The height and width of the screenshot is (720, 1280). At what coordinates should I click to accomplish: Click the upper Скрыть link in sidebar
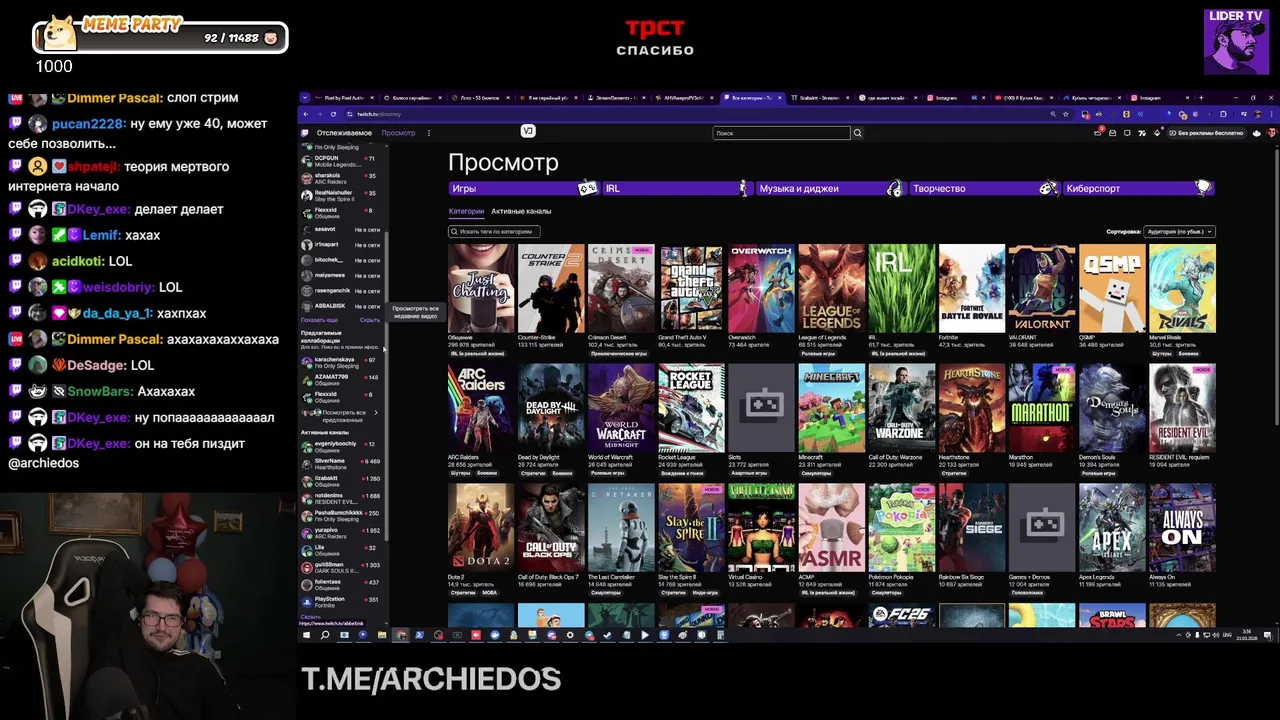tap(369, 320)
